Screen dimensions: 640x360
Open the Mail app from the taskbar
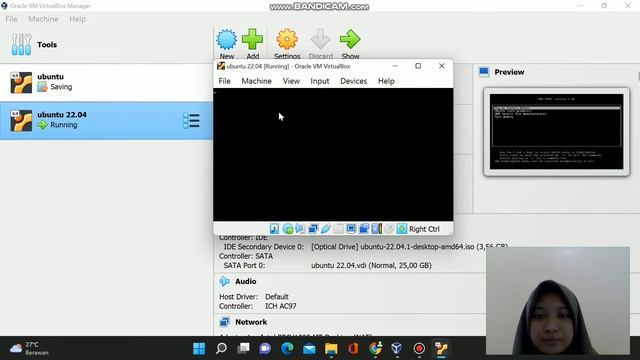pos(309,349)
